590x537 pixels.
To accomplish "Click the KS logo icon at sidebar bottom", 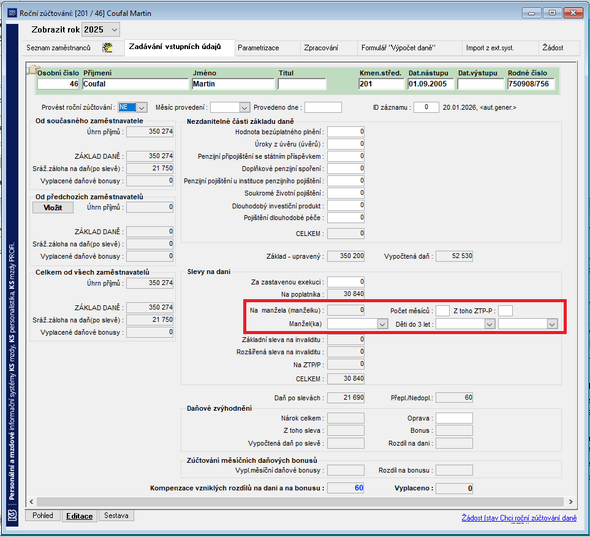I will coord(12,514).
